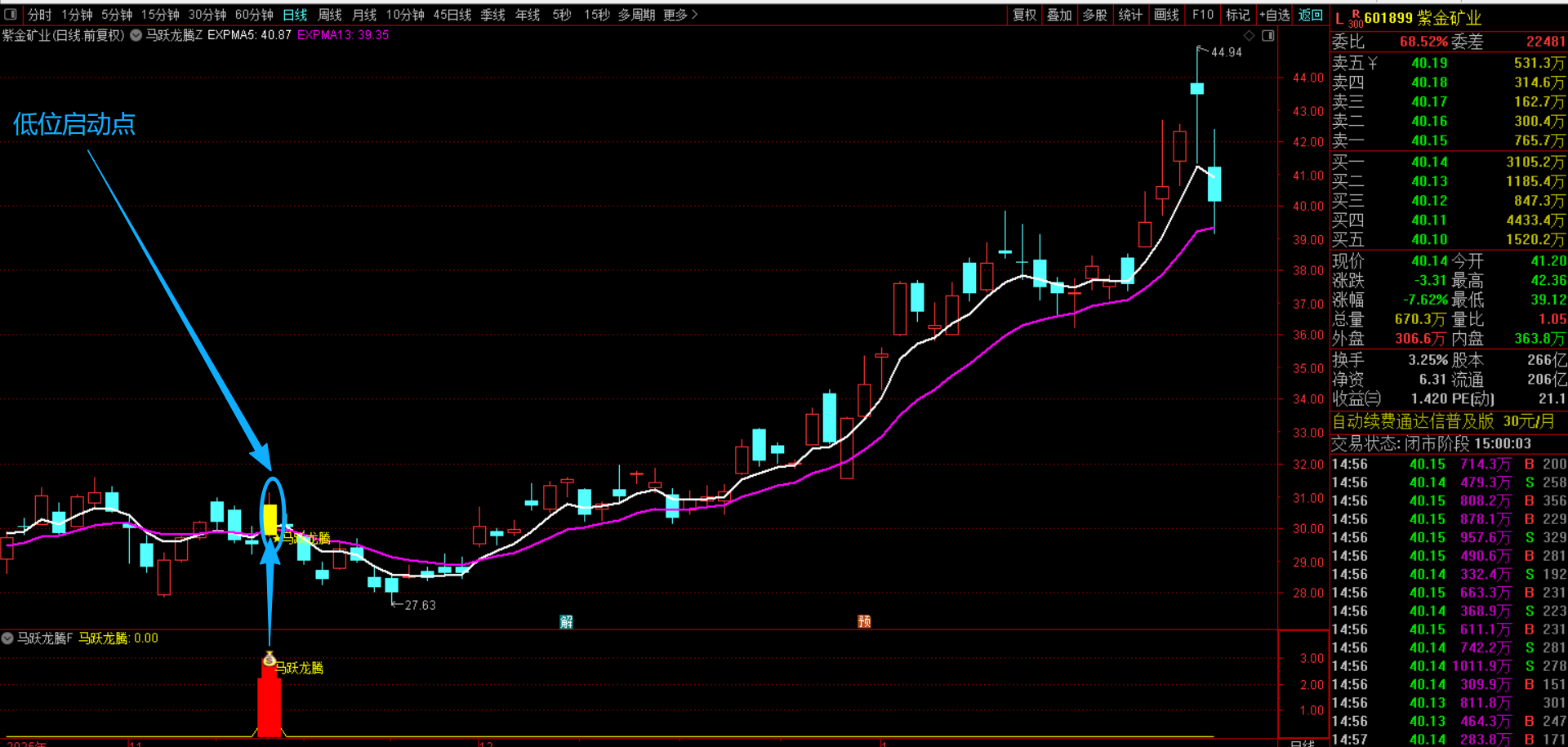Click the 预 forecast marker on the chart

click(x=864, y=621)
